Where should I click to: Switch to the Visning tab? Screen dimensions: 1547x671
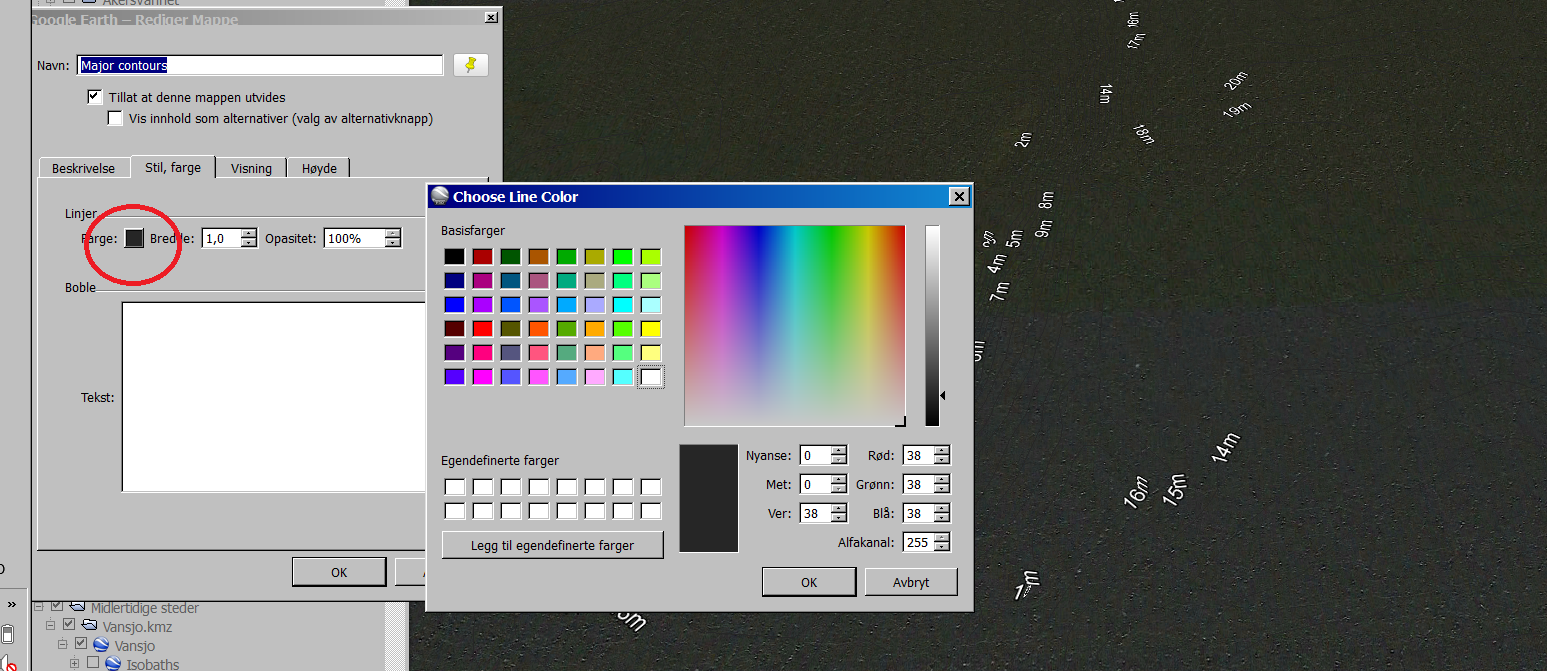click(251, 168)
